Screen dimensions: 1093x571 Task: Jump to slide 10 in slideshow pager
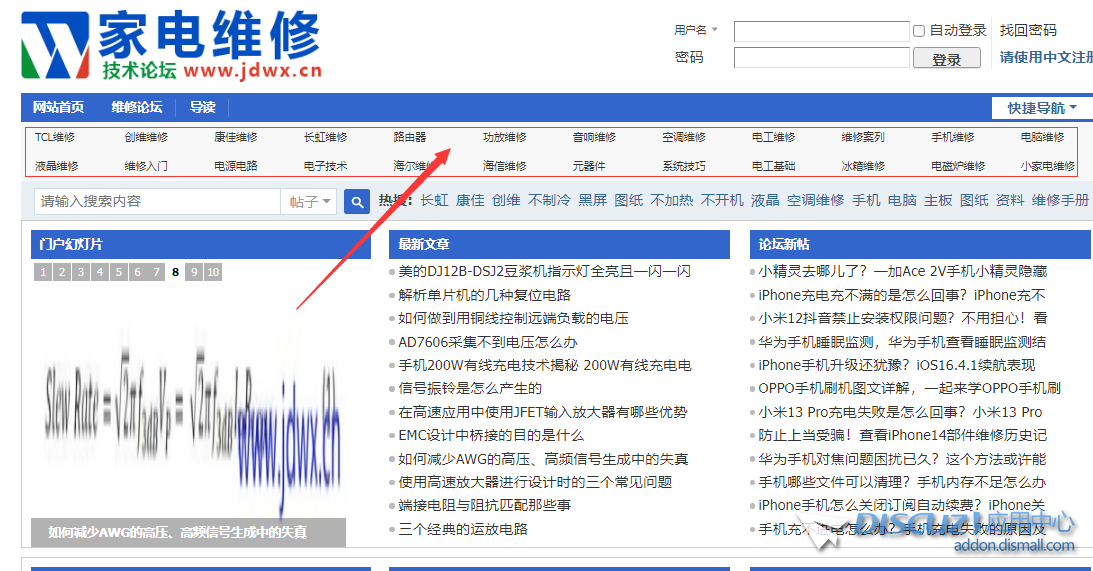(213, 272)
